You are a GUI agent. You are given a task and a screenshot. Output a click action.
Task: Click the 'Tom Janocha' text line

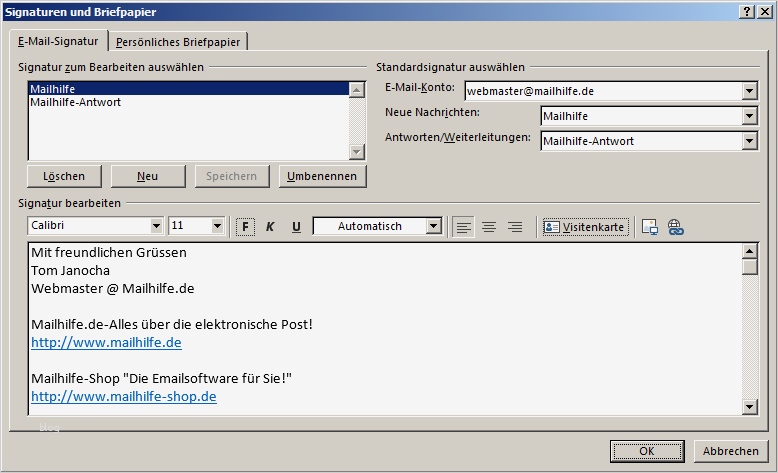70,270
